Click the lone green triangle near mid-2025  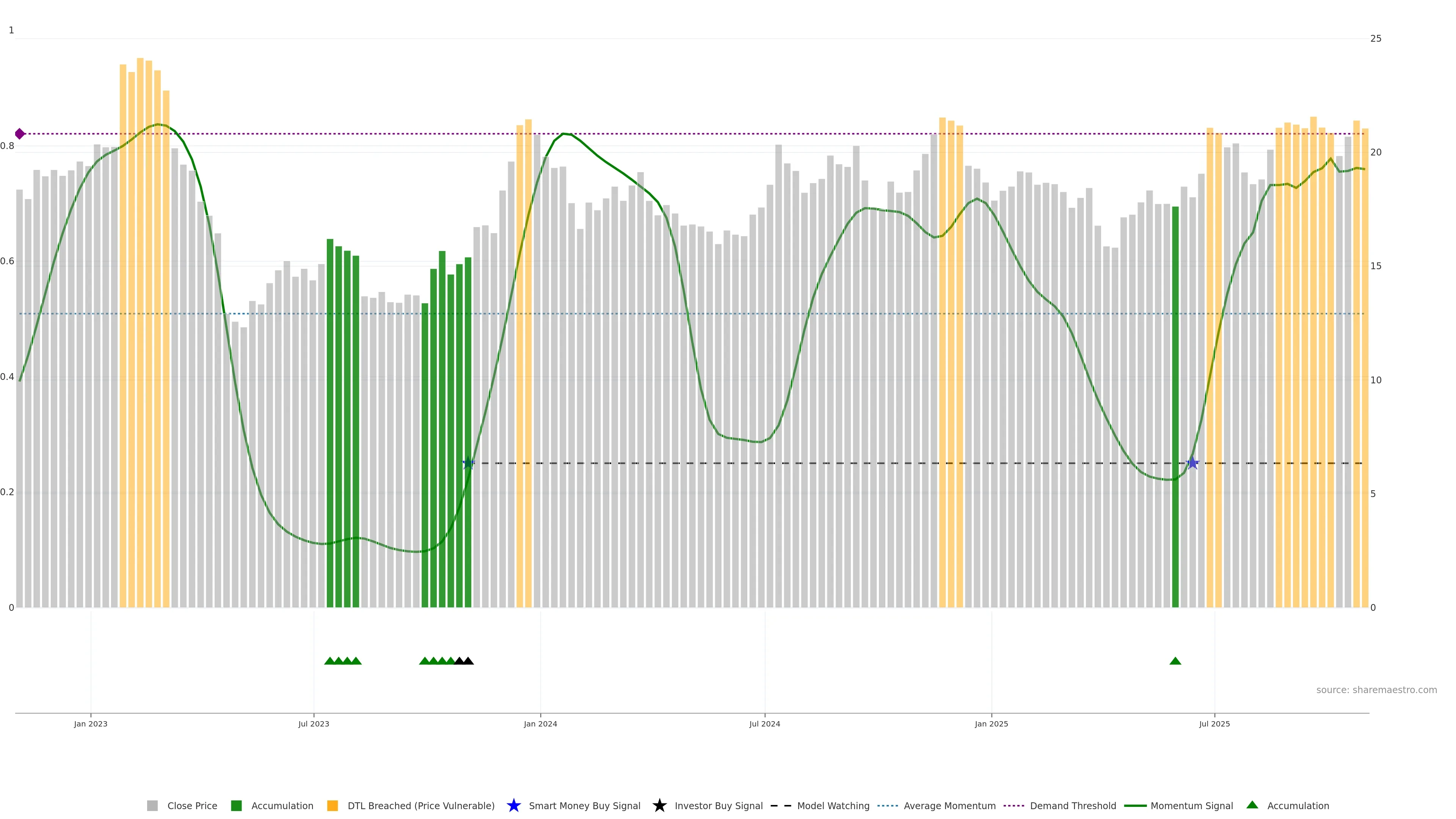coord(1175,661)
